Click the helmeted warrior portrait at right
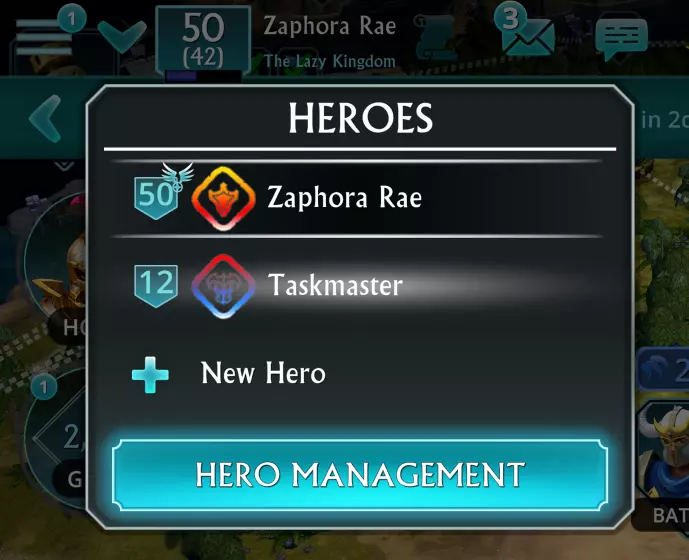 click(664, 453)
